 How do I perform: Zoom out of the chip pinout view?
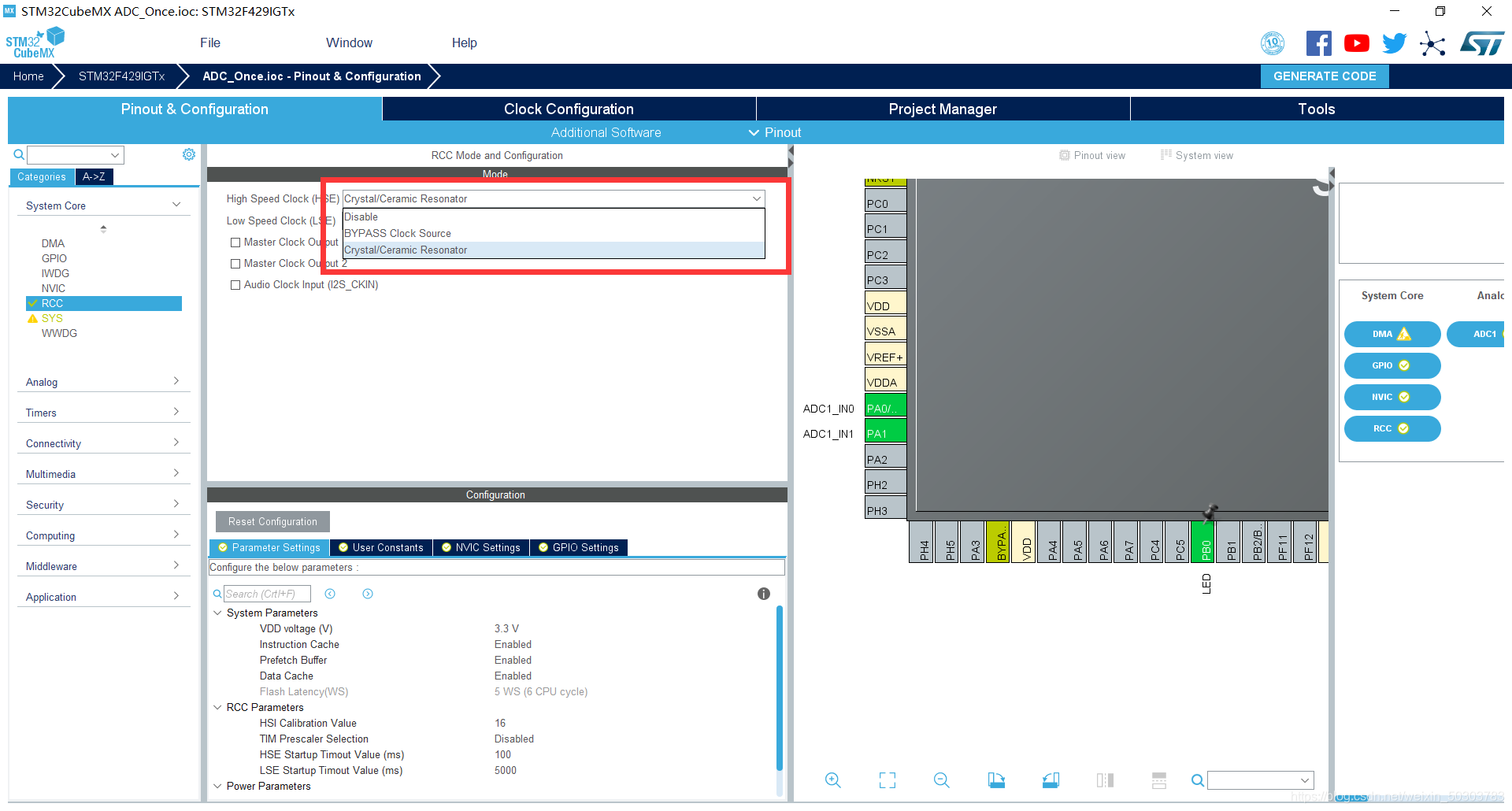941,780
